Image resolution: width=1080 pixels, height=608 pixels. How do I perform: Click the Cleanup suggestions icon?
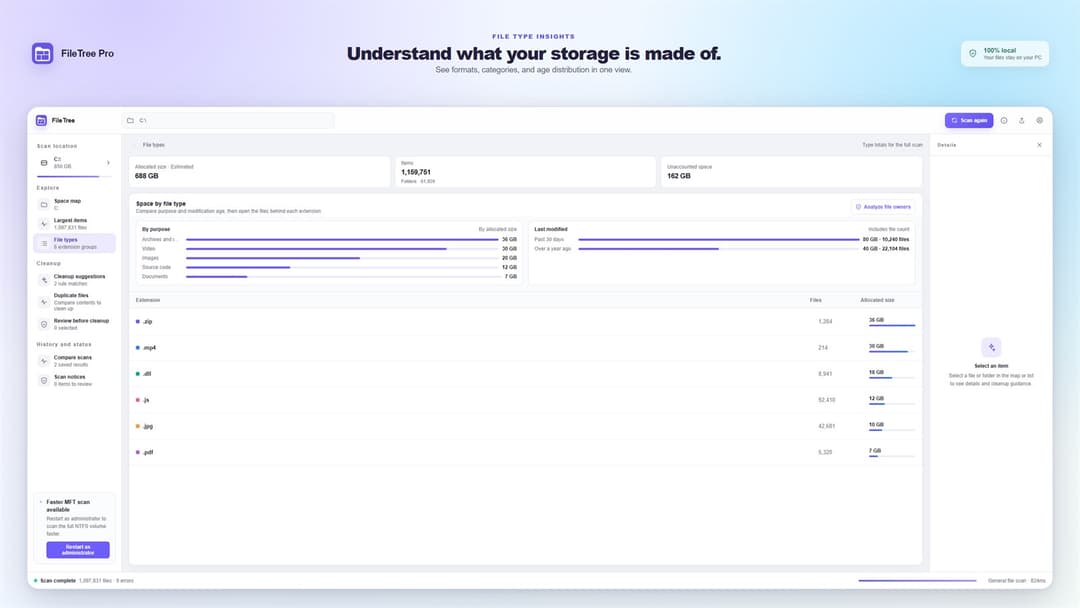pyautogui.click(x=44, y=280)
